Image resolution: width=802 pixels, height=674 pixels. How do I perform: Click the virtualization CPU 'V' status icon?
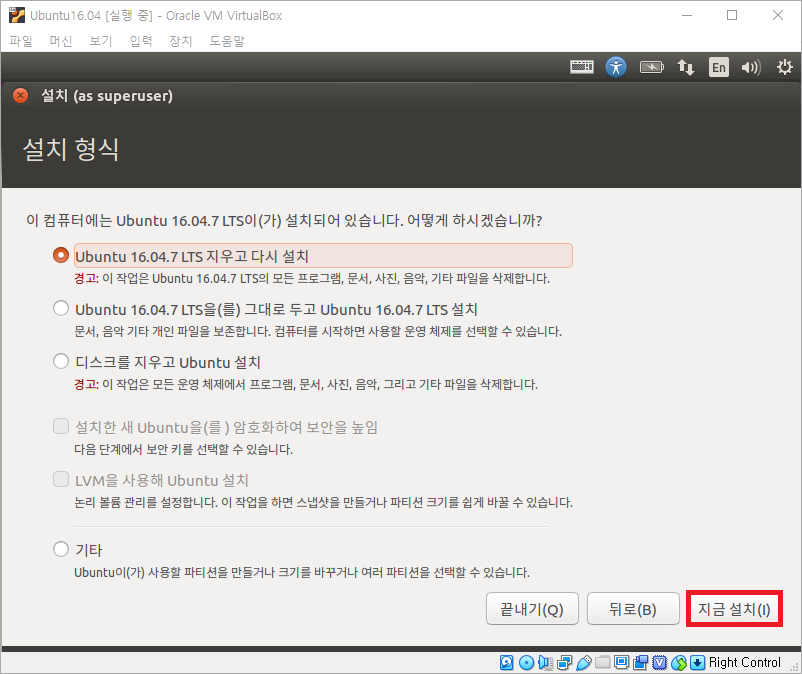(660, 663)
